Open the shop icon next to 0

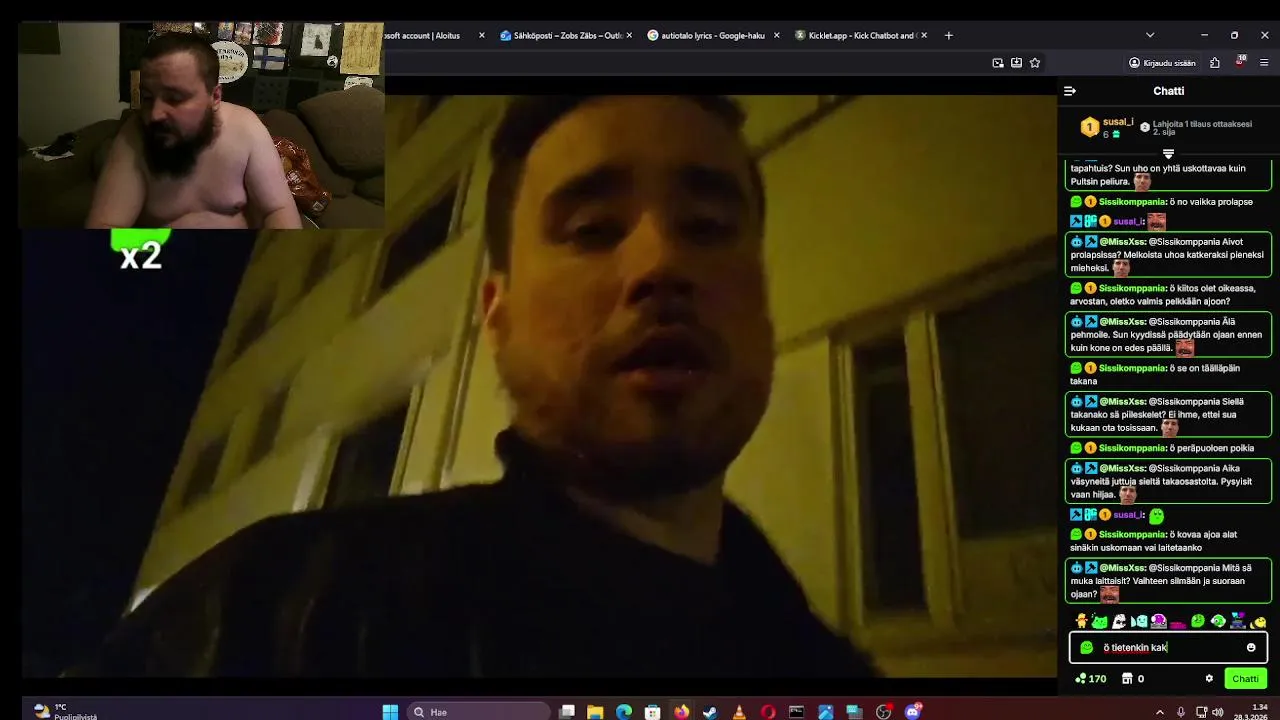pyautogui.click(x=1127, y=678)
